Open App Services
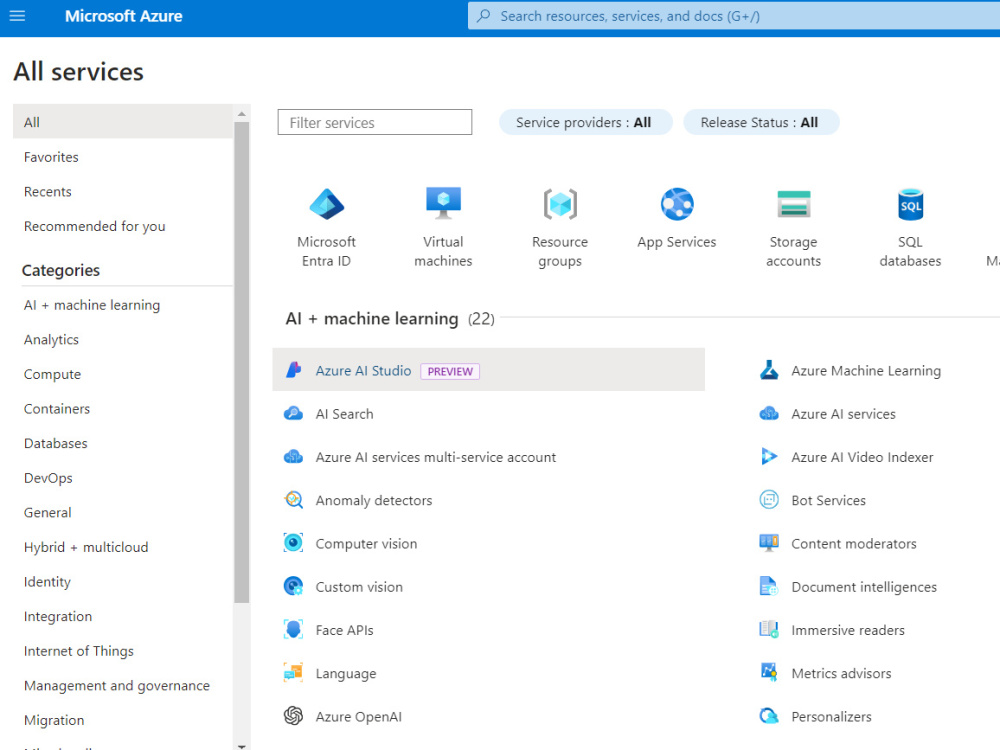1000x750 pixels. 677,203
